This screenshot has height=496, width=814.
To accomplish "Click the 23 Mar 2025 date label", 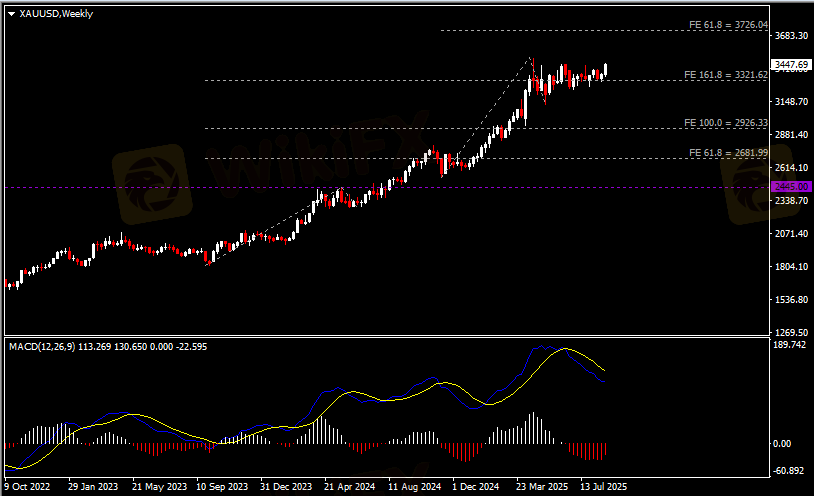I will point(542,487).
